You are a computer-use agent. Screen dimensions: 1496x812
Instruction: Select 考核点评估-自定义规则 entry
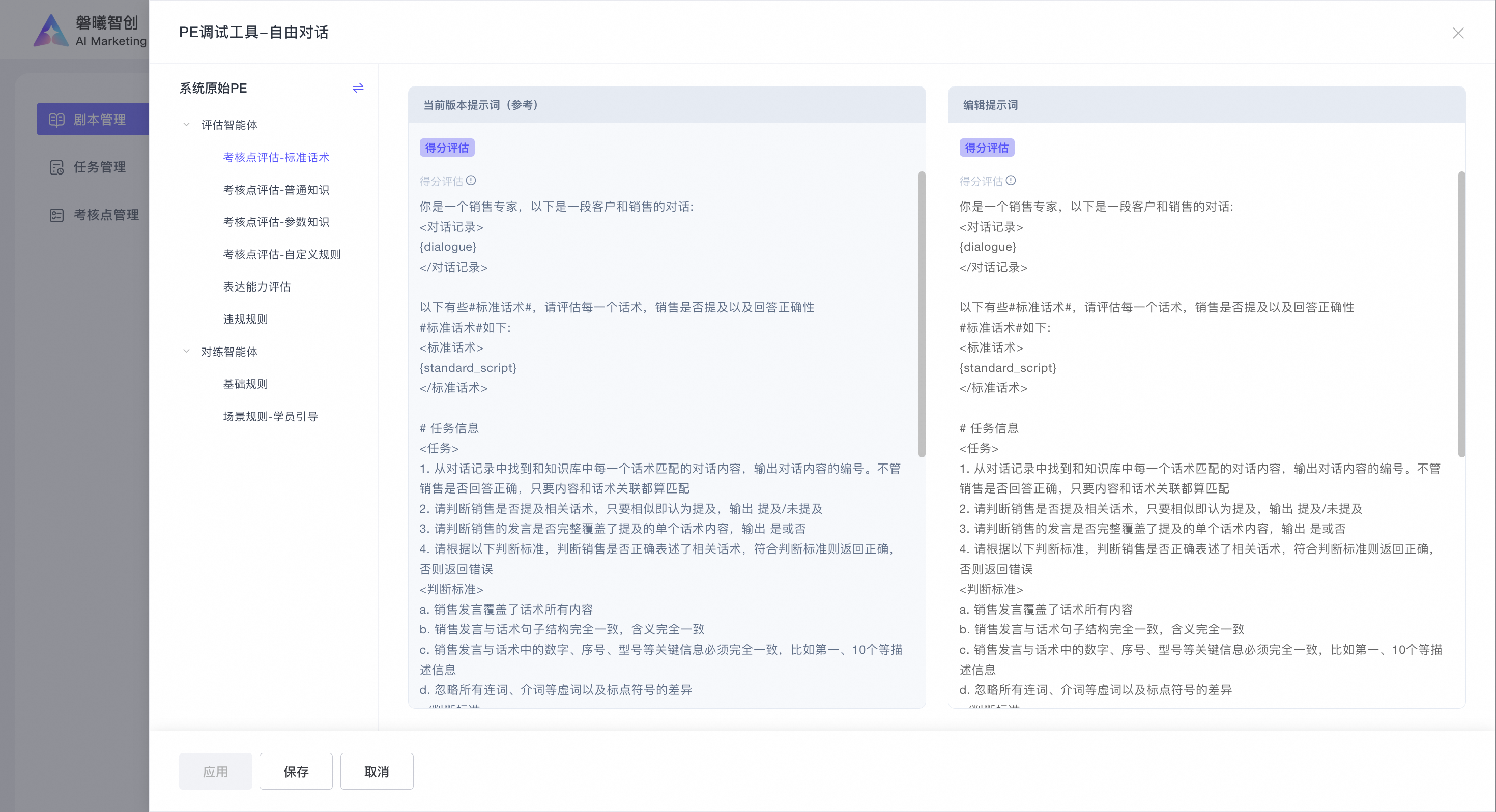tap(282, 254)
